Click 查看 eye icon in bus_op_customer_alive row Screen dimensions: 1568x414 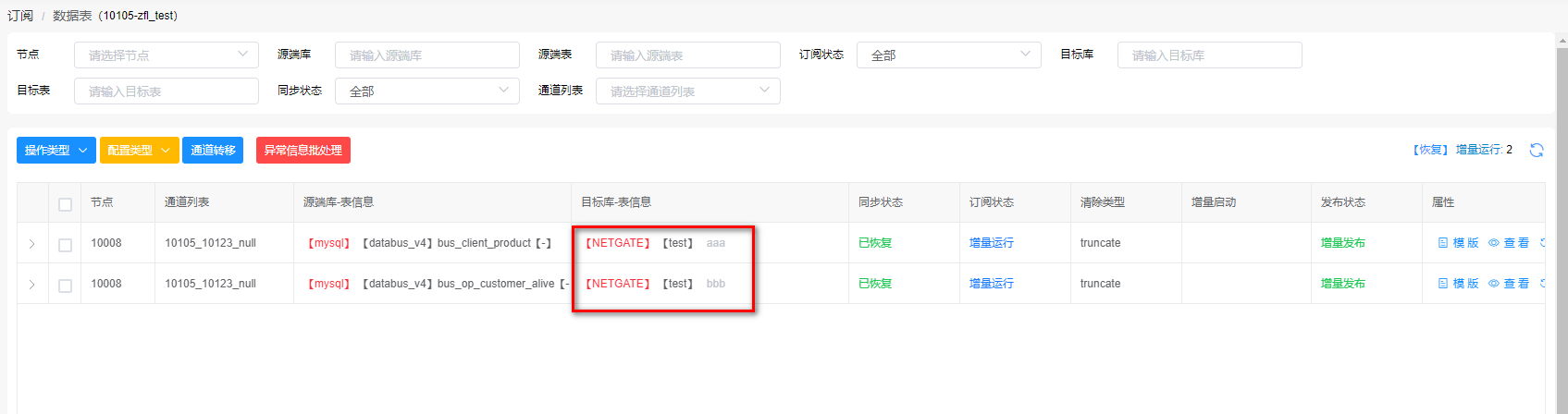(1493, 284)
